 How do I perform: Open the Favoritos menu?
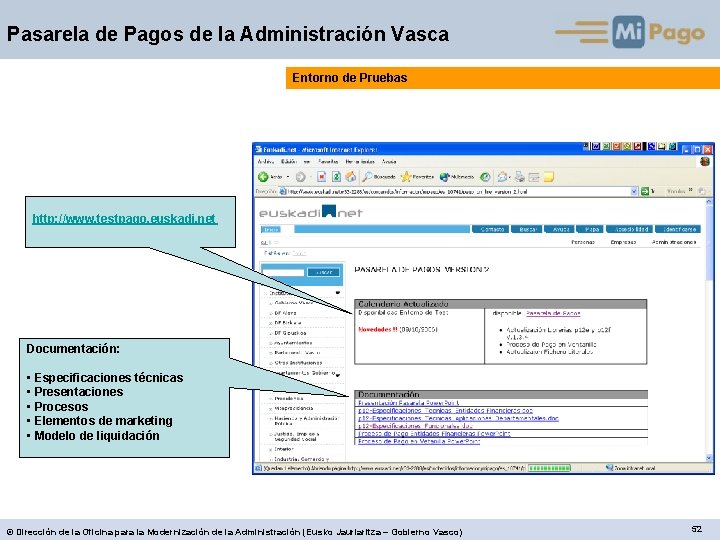click(x=328, y=162)
